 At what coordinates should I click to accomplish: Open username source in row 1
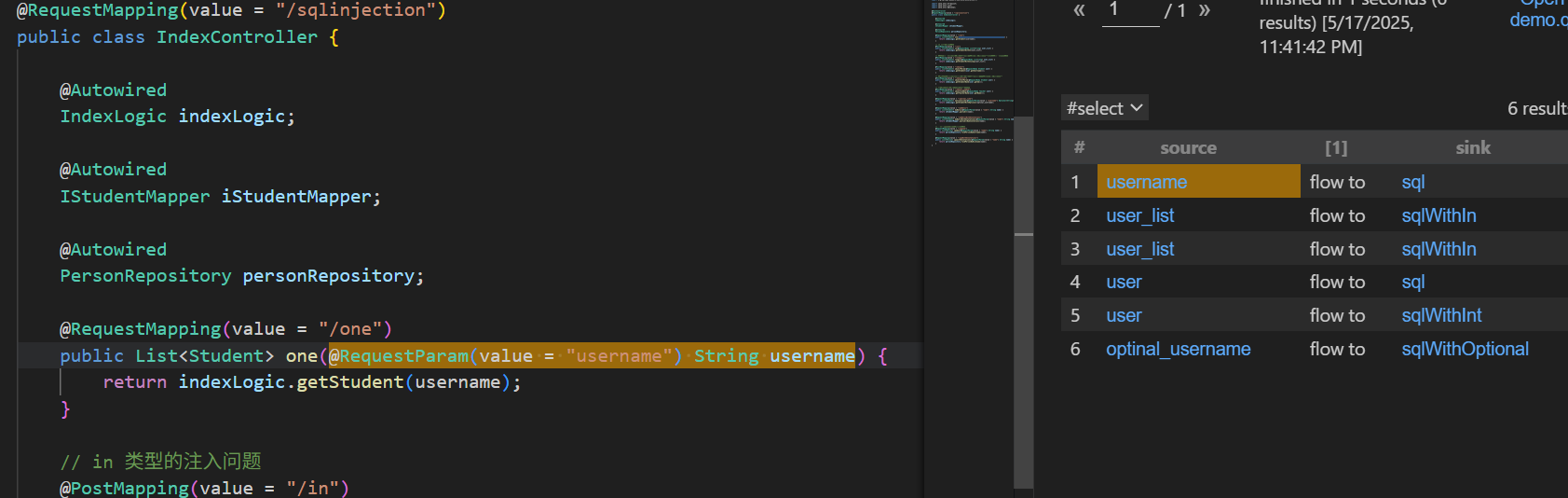(1146, 182)
